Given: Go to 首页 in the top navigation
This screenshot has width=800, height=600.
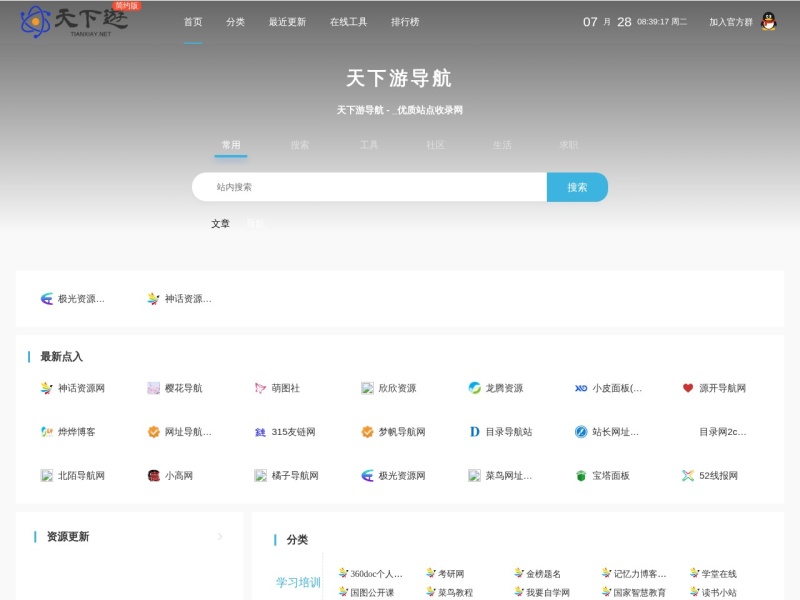Looking at the screenshot, I should (x=193, y=22).
